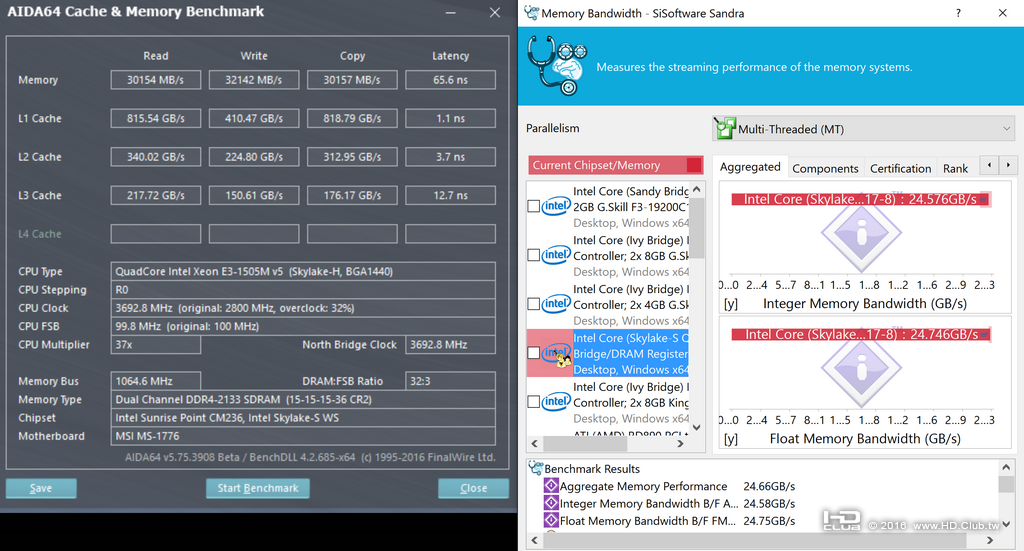Image resolution: width=1024 pixels, height=551 pixels.
Task: Click the Aggregate Memory Performance result icon
Action: coord(551,486)
